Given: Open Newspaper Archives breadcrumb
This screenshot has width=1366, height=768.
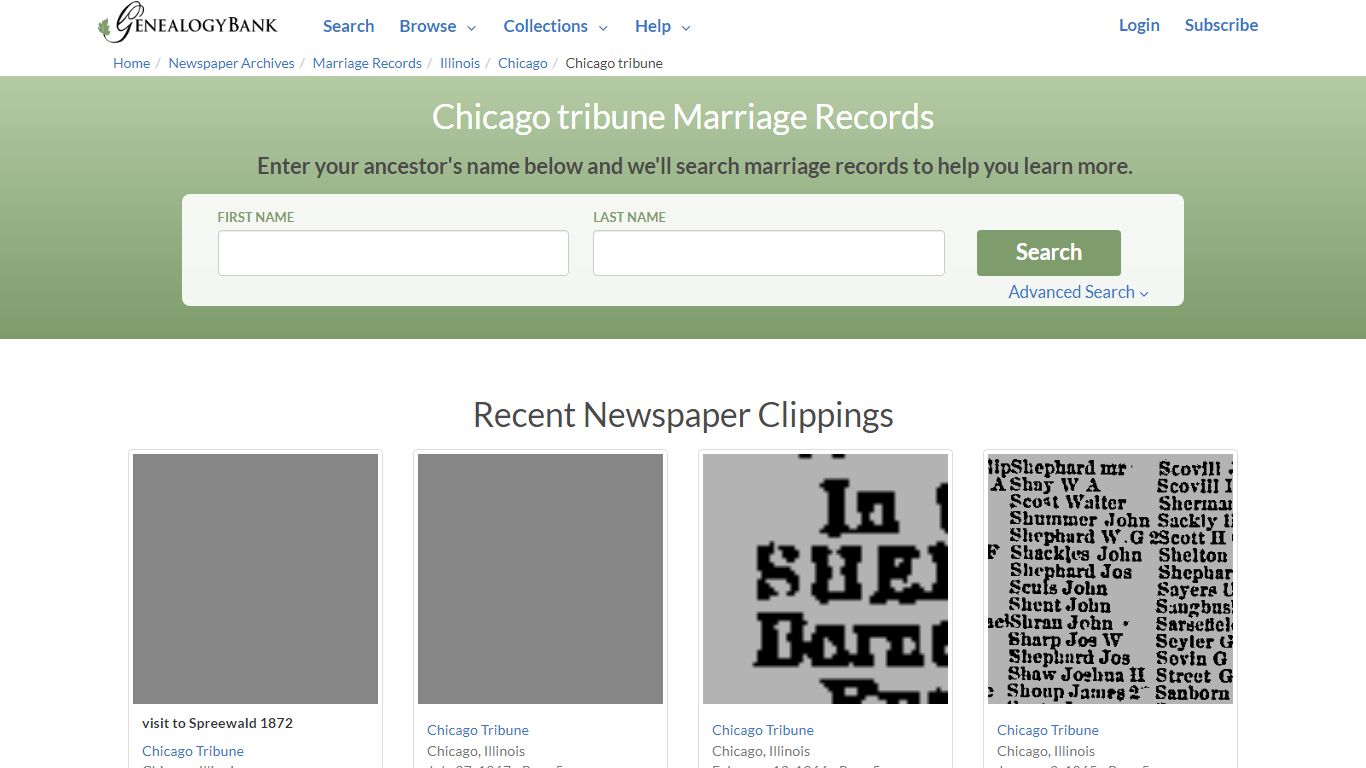Looking at the screenshot, I should 231,63.
